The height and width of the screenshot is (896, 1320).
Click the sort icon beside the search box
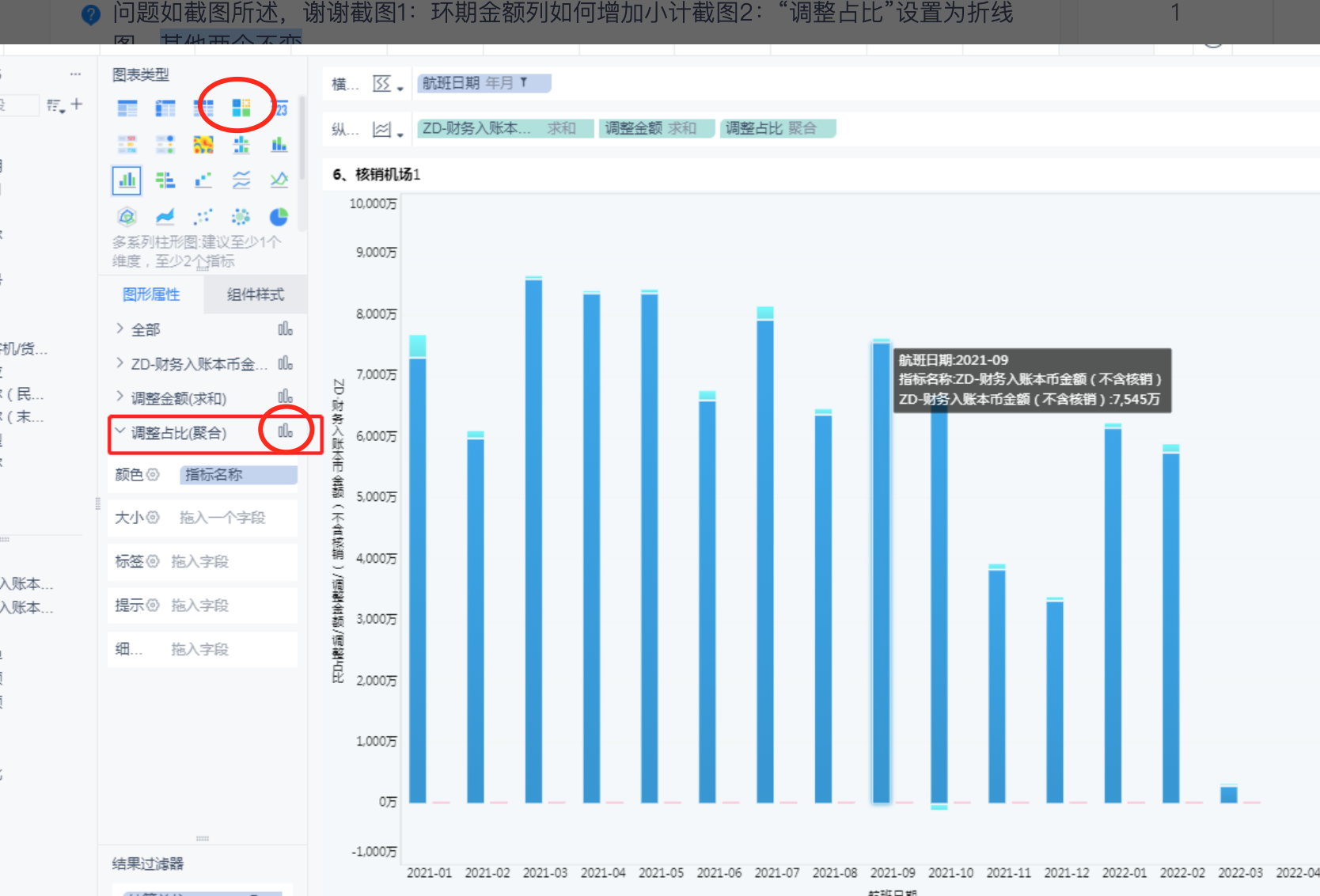[55, 105]
